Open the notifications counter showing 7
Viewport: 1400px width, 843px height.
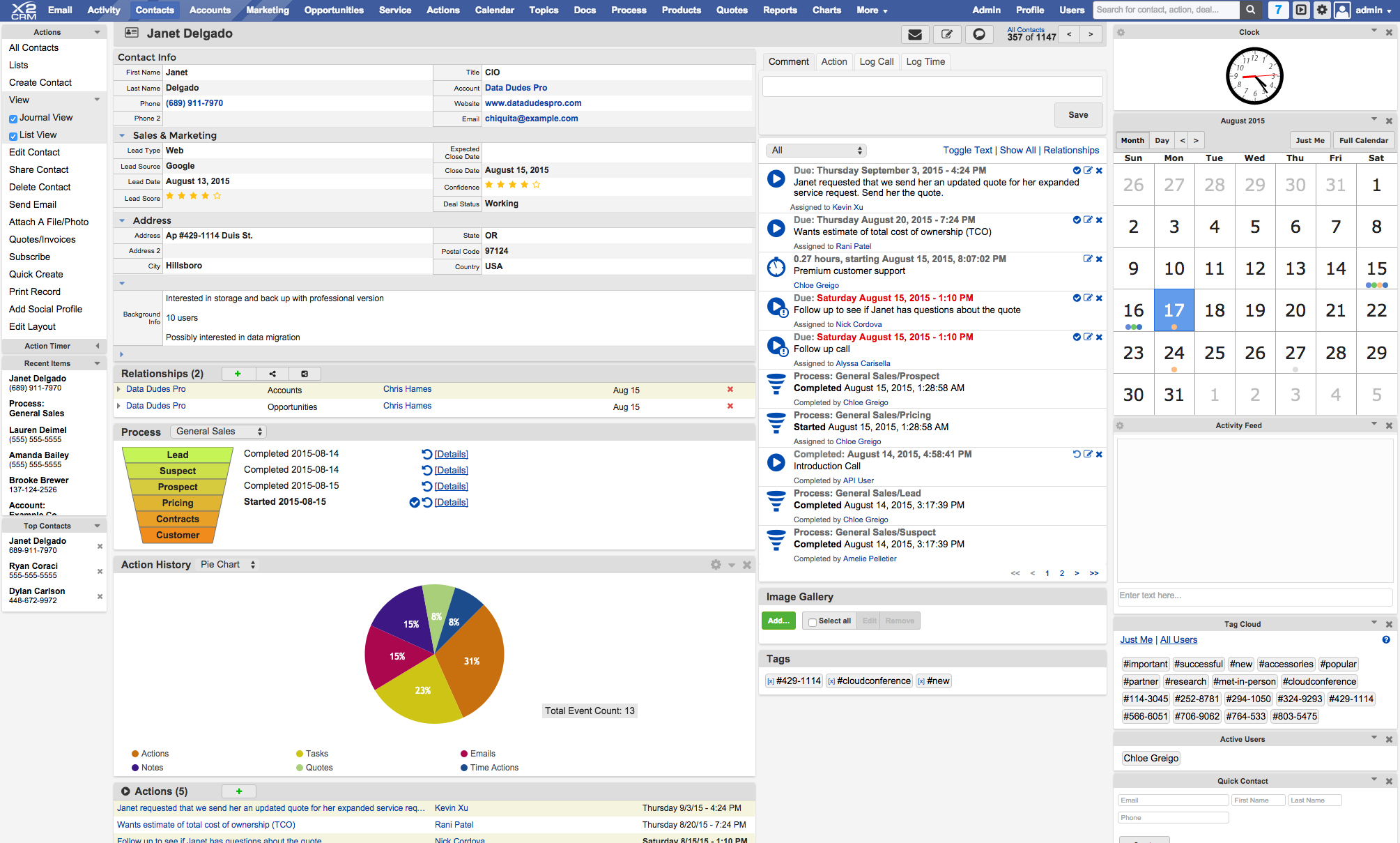pos(1277,10)
